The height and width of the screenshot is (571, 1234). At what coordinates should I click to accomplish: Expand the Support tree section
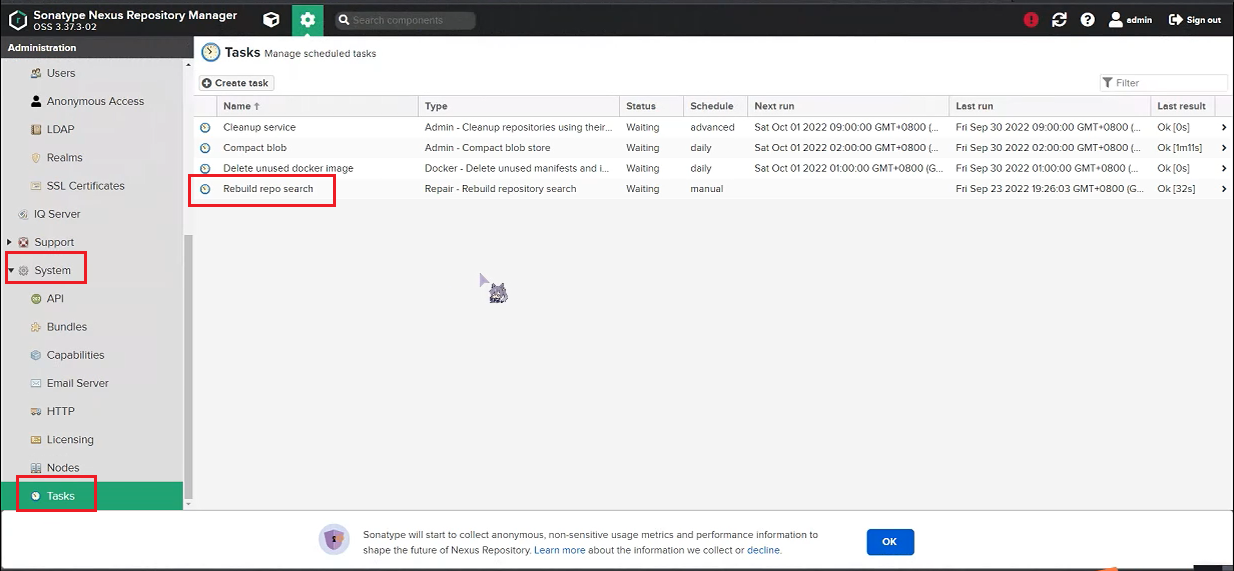[x=10, y=242]
